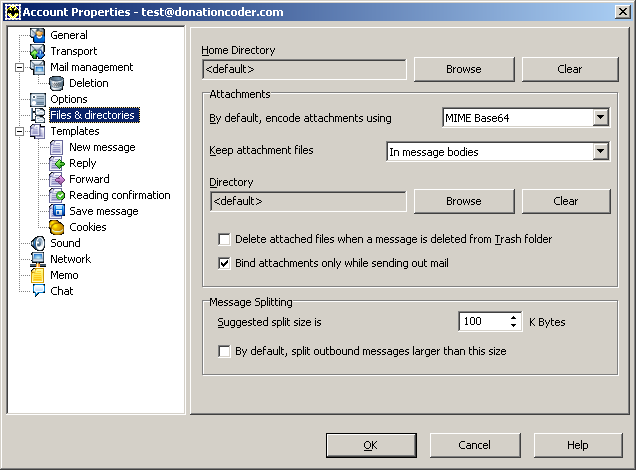Enable delete attached files from Trash checkbox
Viewport: 636px width, 470px height.
pyautogui.click(x=225, y=240)
